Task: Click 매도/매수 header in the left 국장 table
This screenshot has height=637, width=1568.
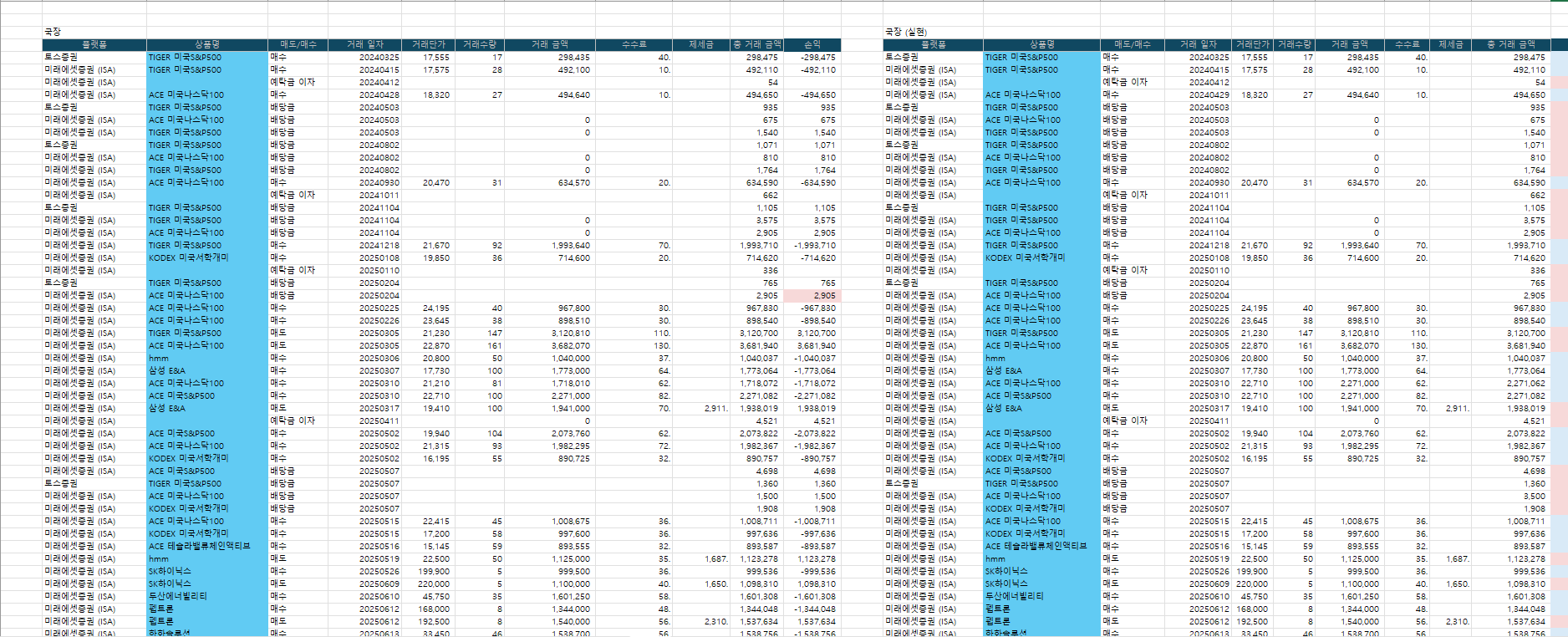Action: coord(298,44)
